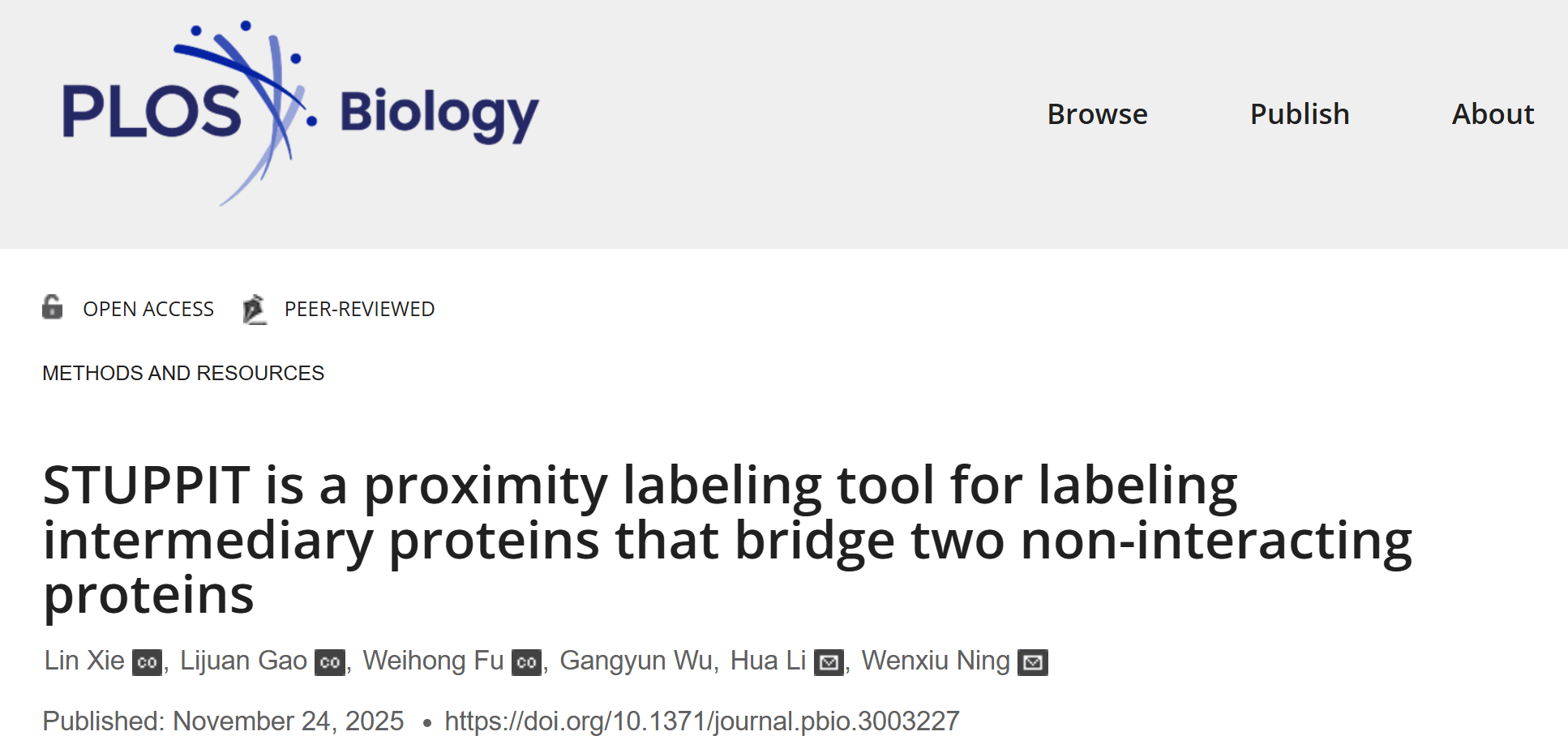Click the open access padlock icon

click(53, 307)
